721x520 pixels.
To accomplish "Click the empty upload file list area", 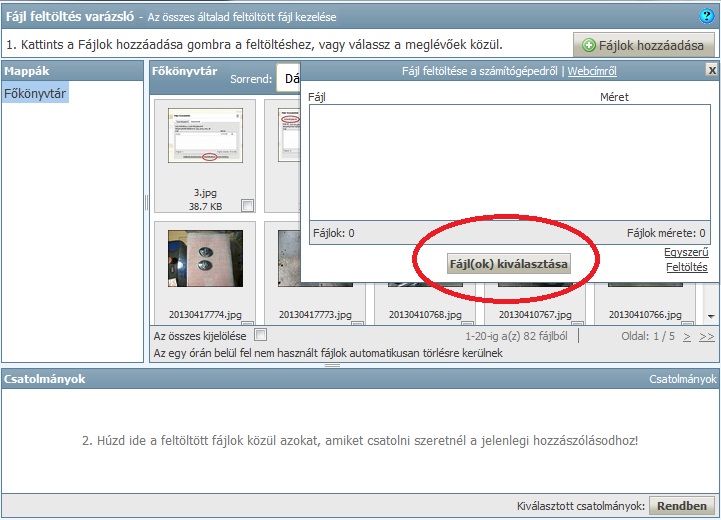I will tap(508, 160).
